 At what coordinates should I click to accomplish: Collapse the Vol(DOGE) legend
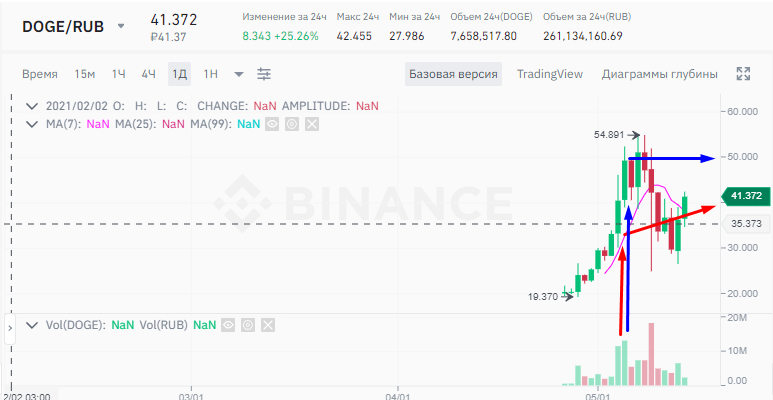coord(33,325)
